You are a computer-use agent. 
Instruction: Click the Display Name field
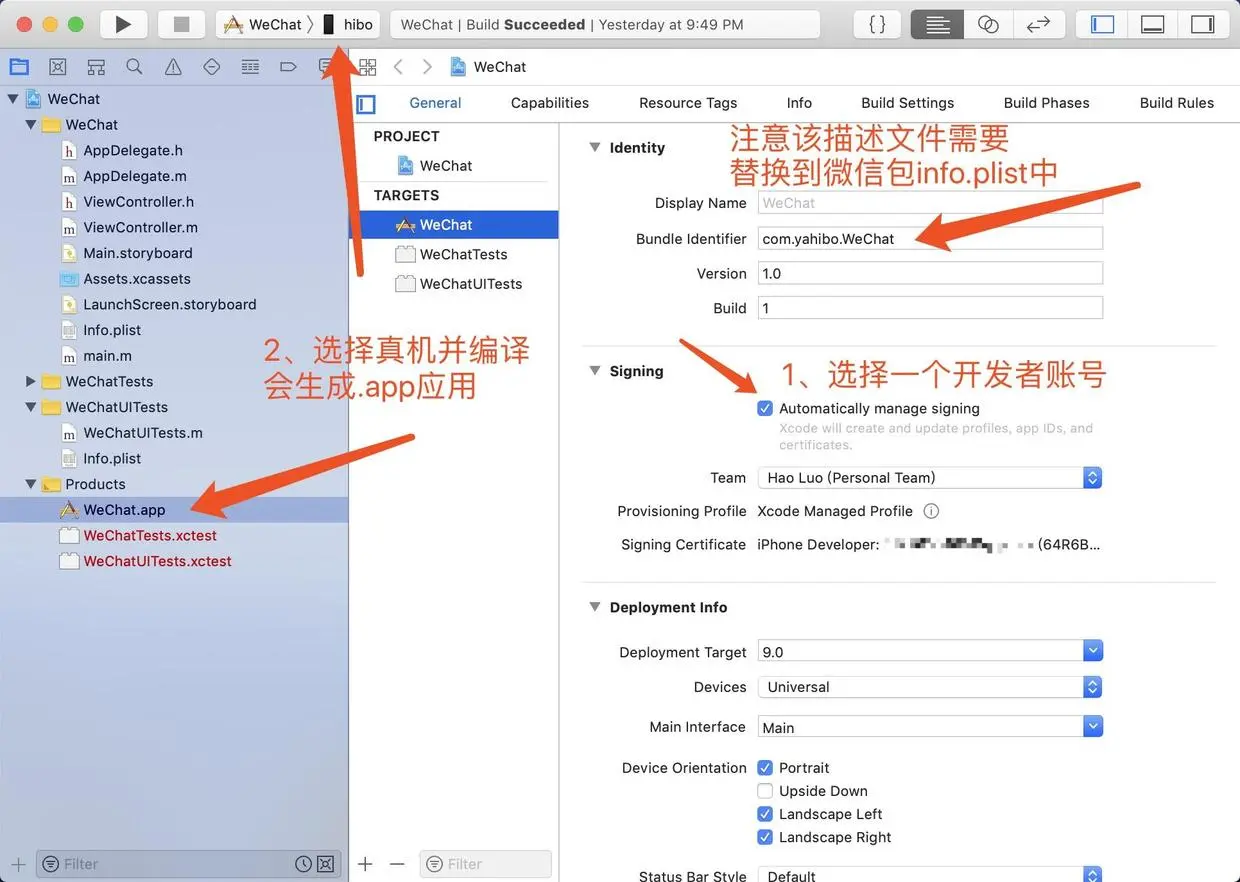[x=930, y=203]
